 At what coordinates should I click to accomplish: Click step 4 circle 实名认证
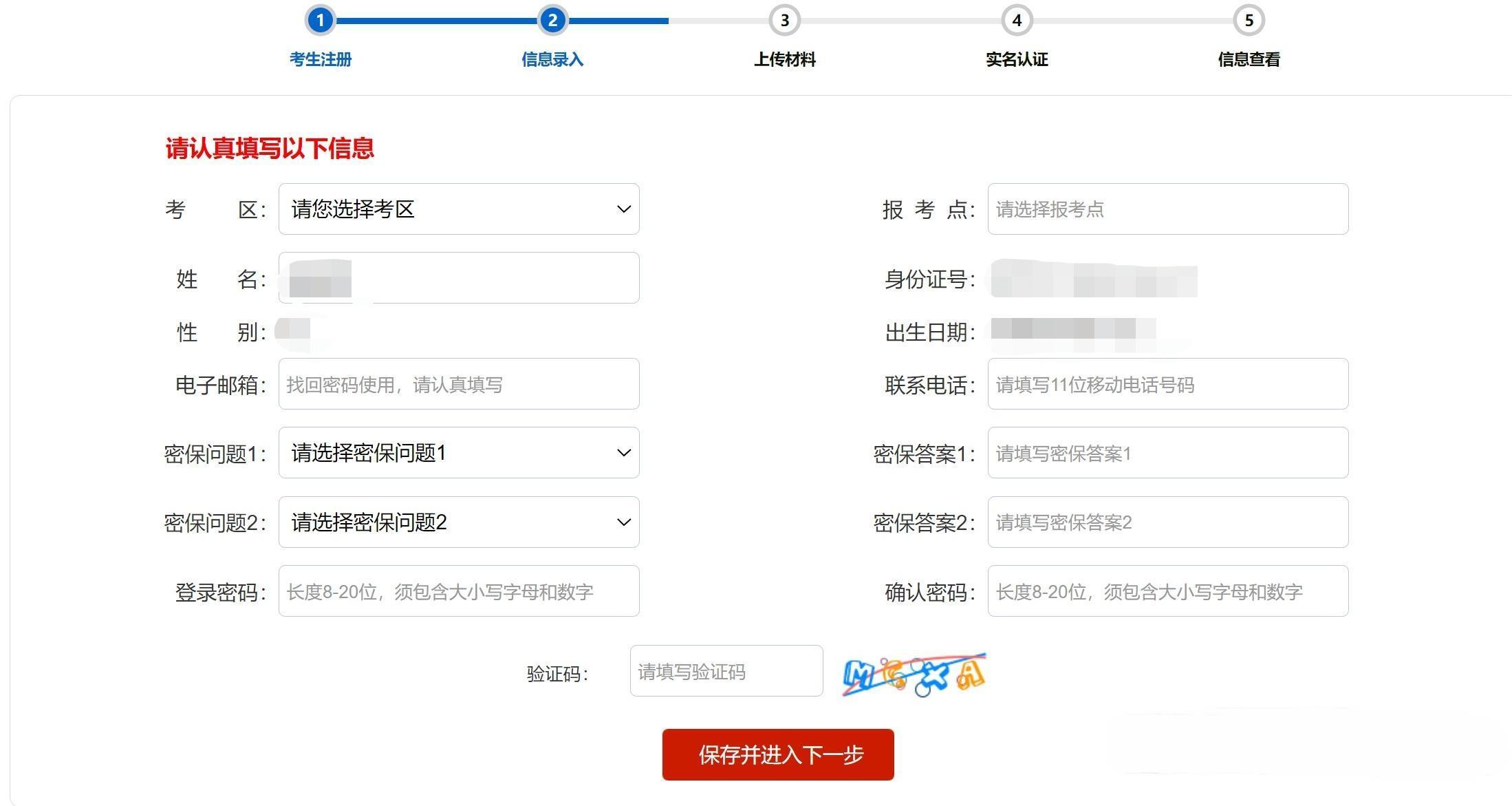point(1017,21)
